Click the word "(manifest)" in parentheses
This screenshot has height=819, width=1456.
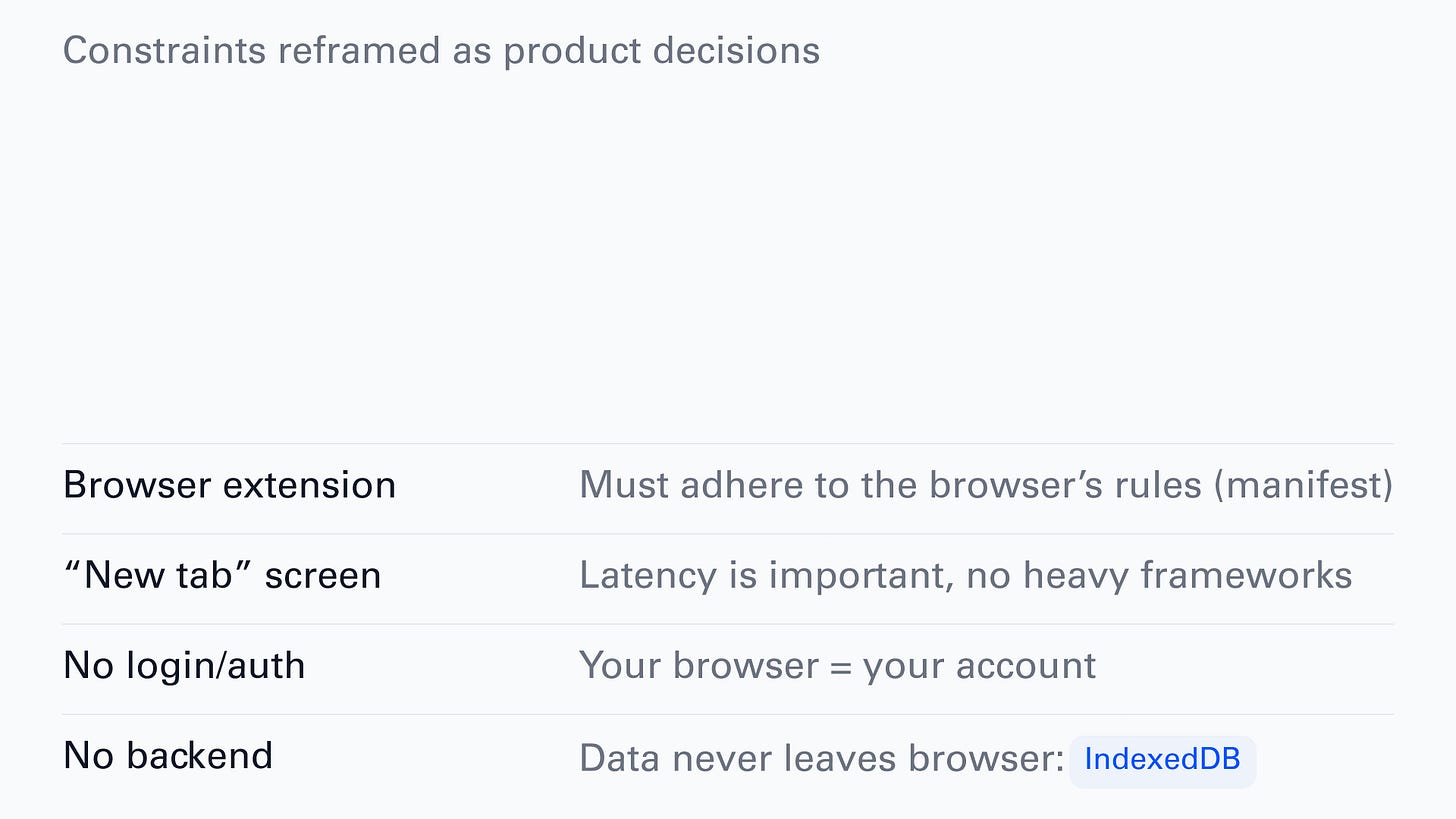point(1303,486)
